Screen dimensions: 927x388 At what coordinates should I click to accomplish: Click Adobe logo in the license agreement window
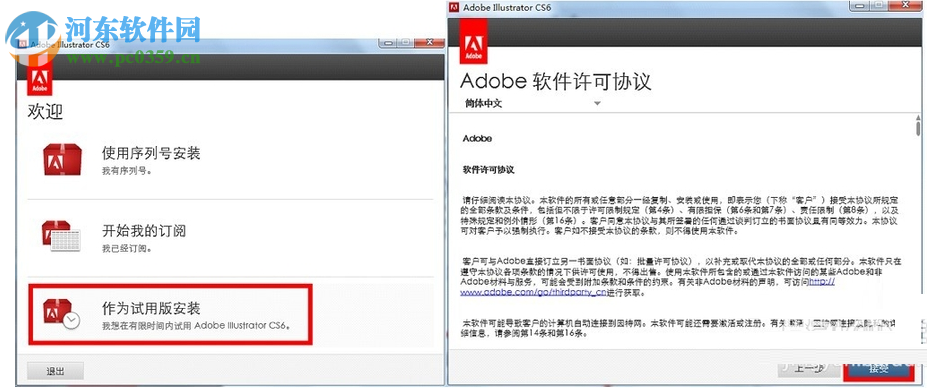[x=474, y=41]
